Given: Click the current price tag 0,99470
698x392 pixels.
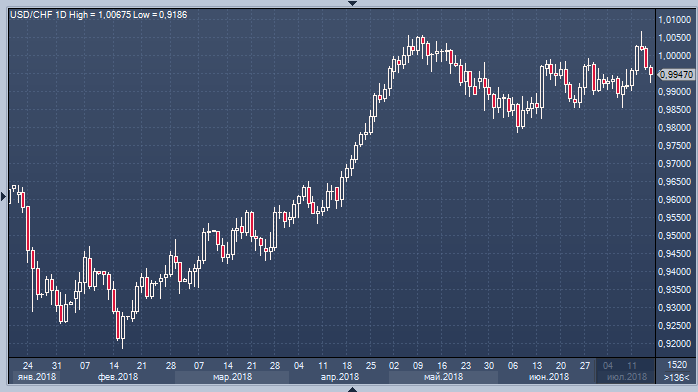Looking at the screenshot, I should [x=676, y=74].
